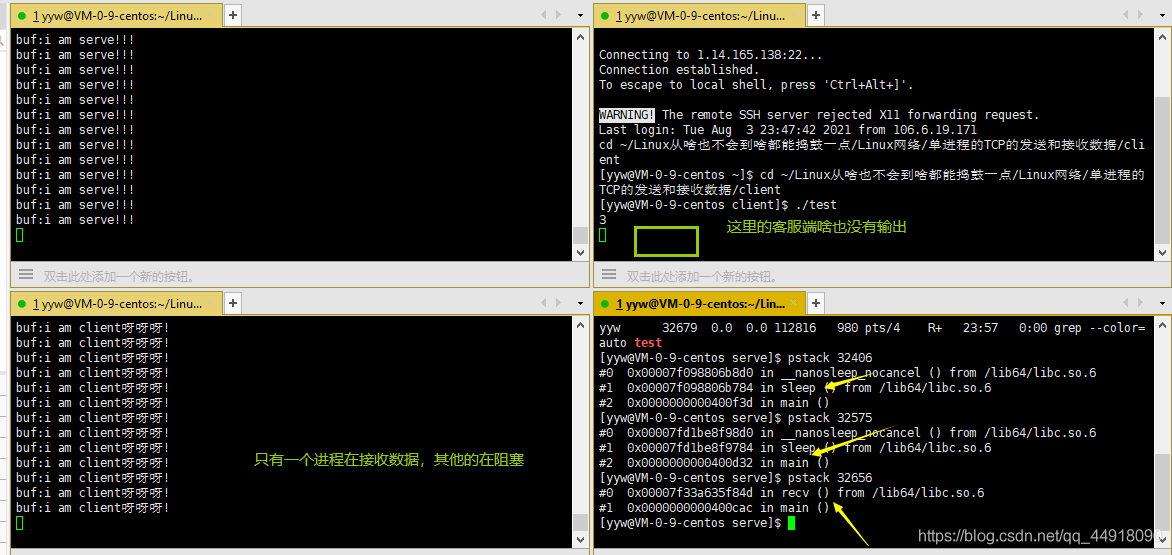The height and width of the screenshot is (555, 1172).
Task: Add a new tab in the SSH login pane
Action: coord(815,15)
